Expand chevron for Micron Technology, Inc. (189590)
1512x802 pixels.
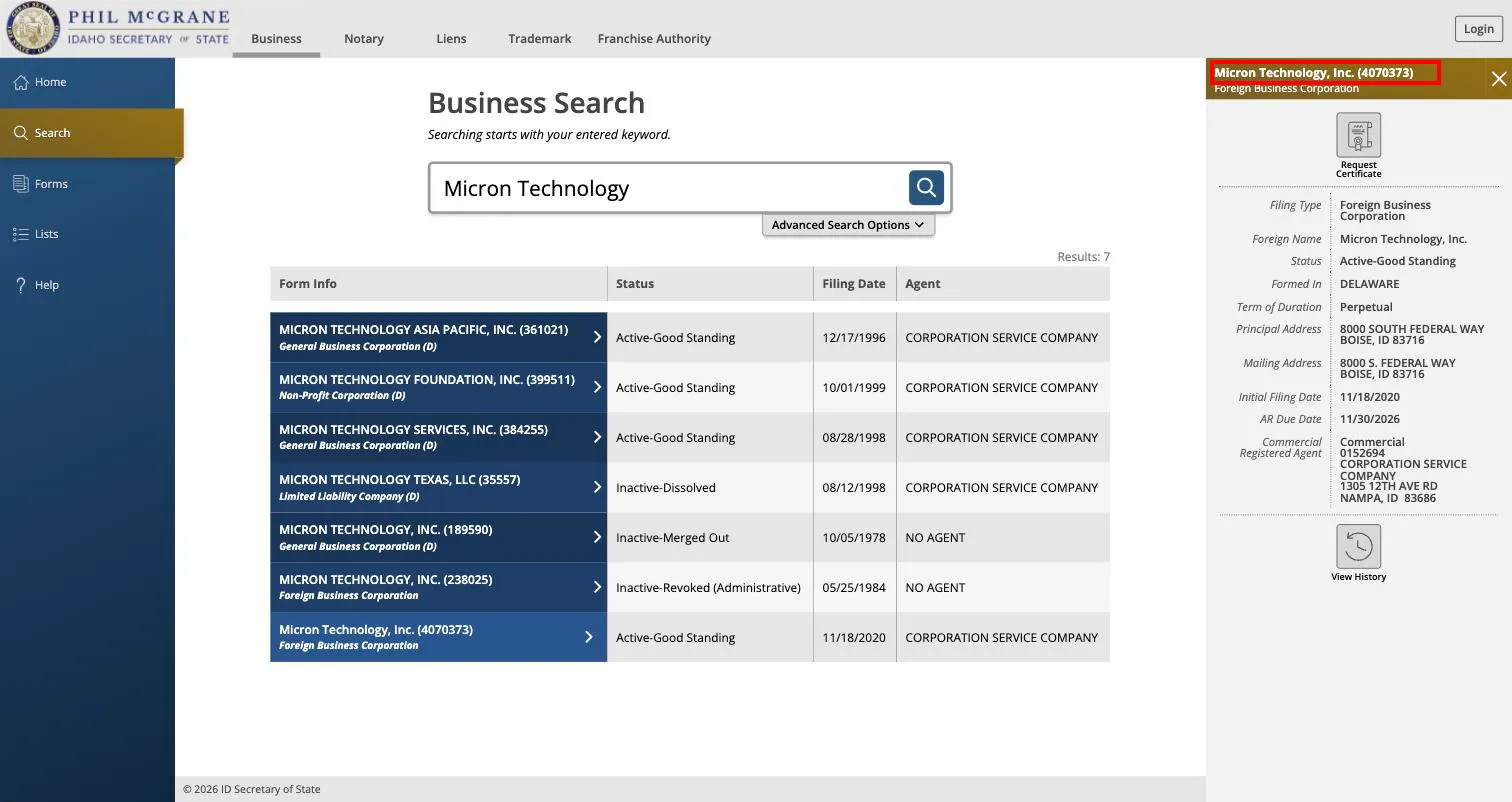click(597, 537)
